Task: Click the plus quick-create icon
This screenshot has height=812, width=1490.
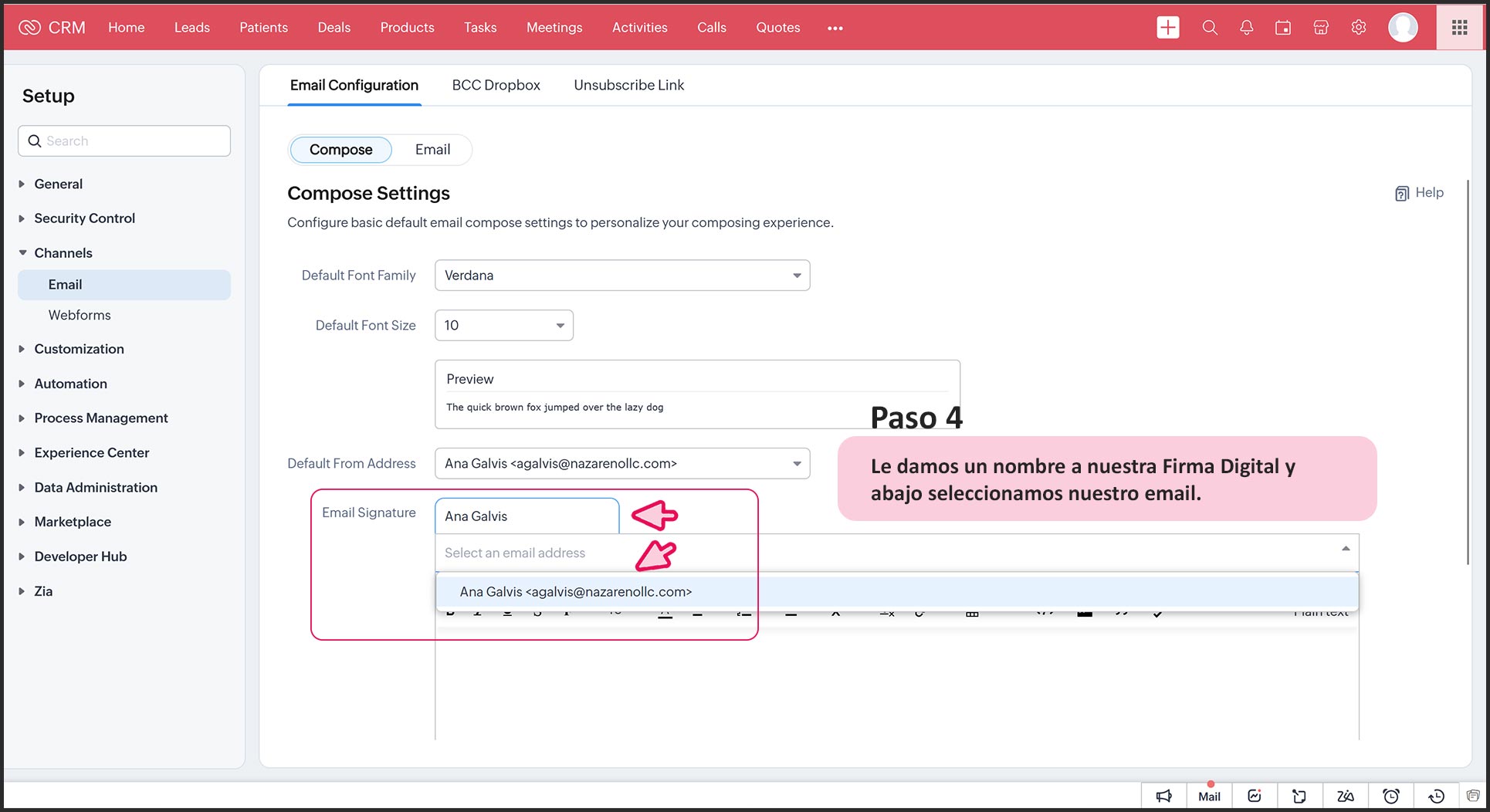Action: (x=1167, y=28)
